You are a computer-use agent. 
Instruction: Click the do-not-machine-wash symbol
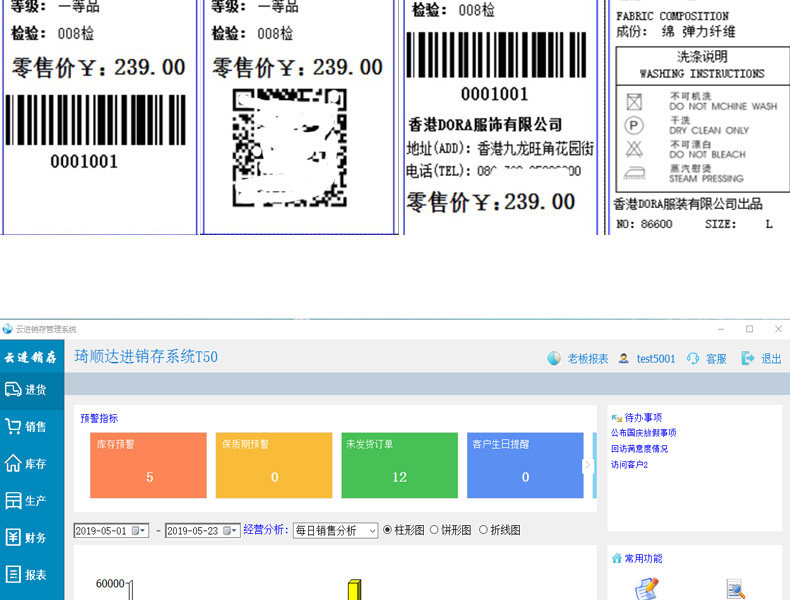click(x=634, y=102)
